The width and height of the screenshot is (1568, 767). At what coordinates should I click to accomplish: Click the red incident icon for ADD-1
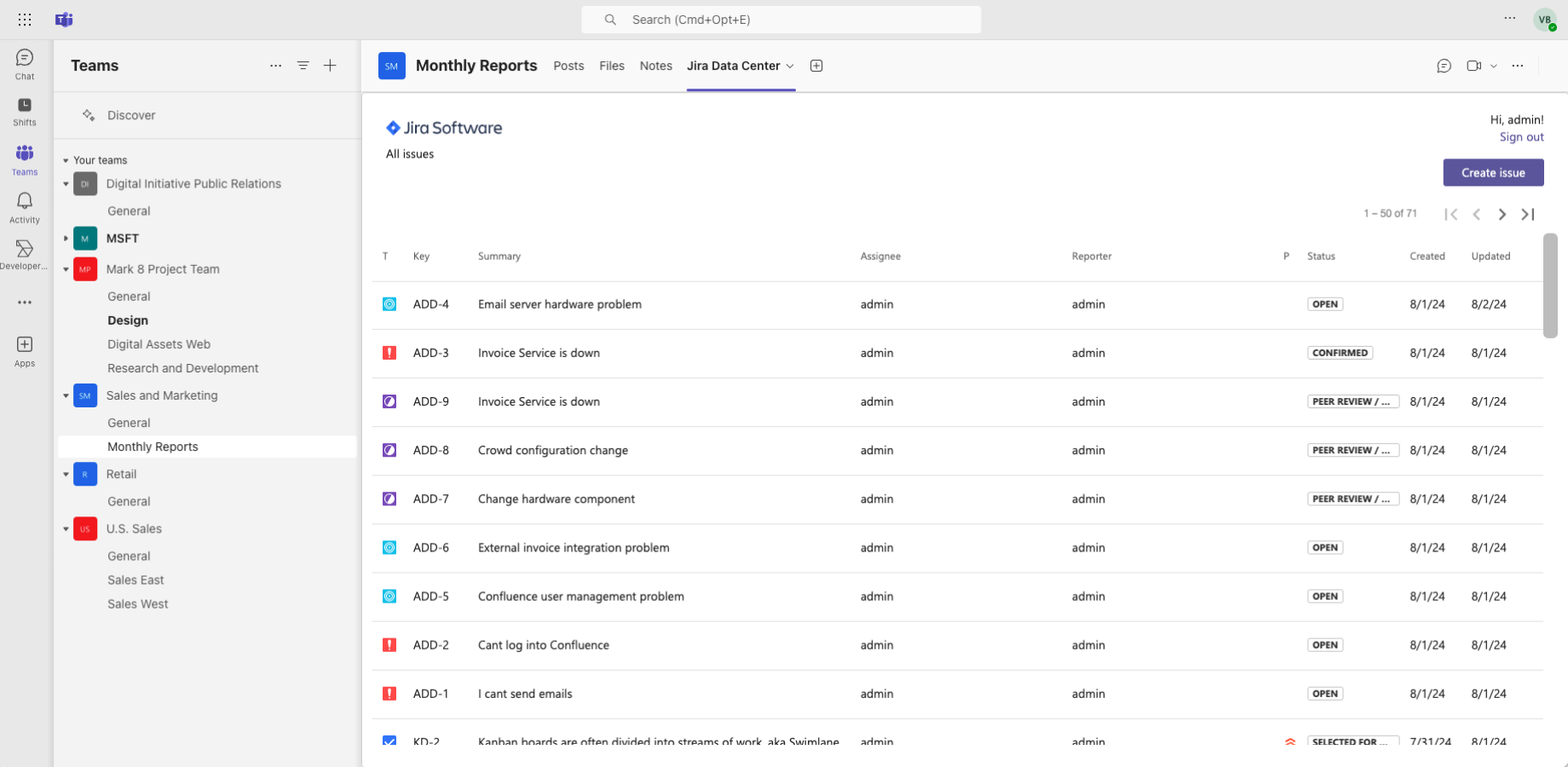(x=389, y=694)
